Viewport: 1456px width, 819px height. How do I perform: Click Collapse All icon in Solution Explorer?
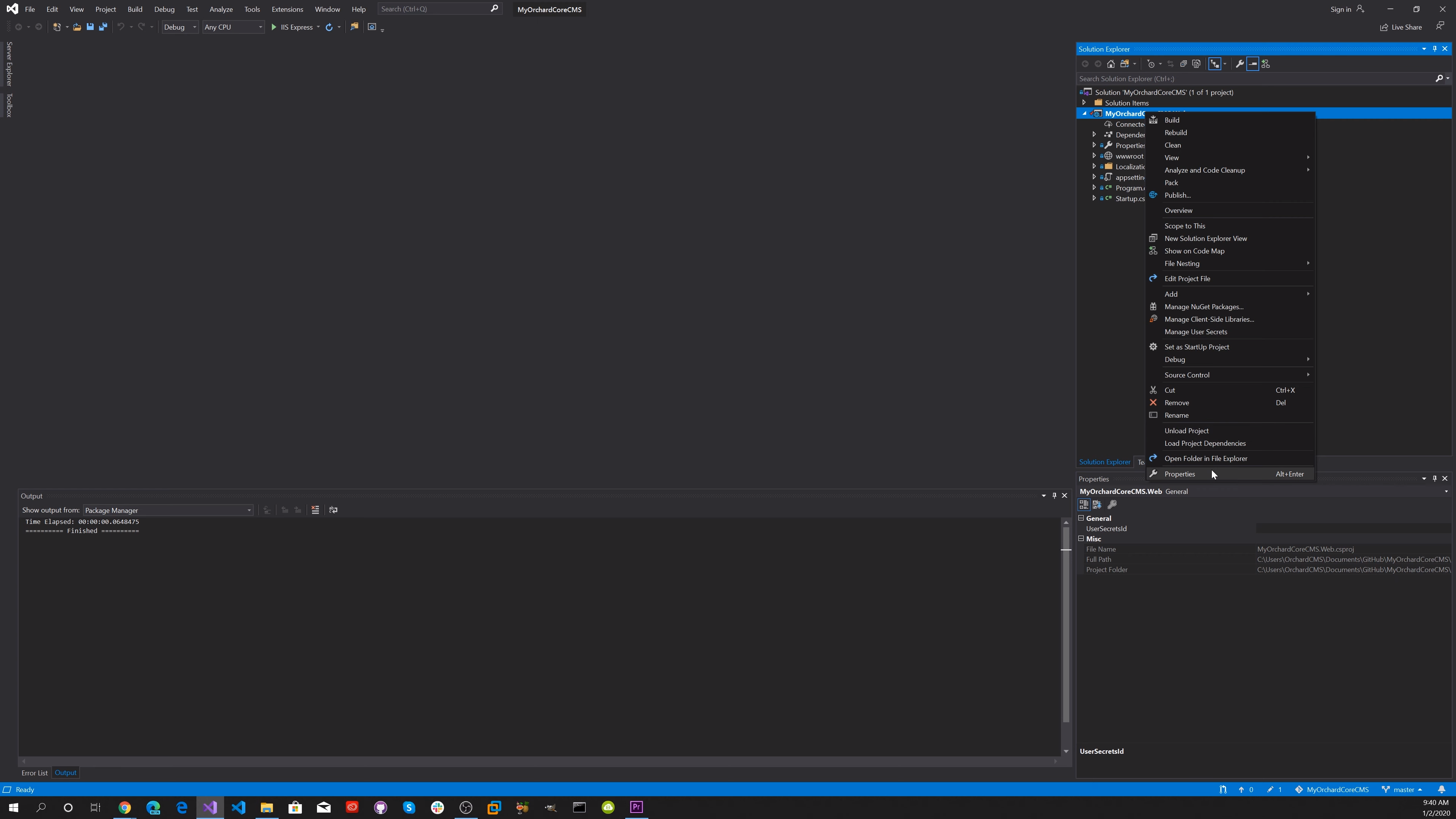[x=1183, y=64]
